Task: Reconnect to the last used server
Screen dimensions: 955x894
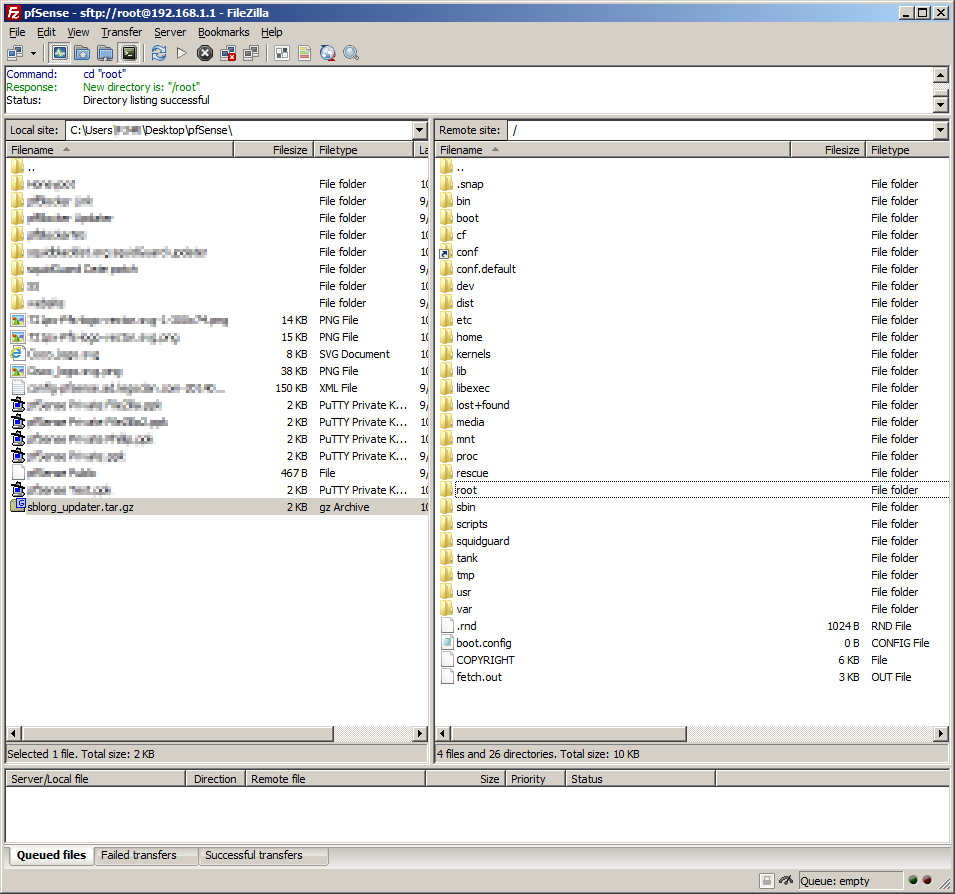Action: (251, 54)
